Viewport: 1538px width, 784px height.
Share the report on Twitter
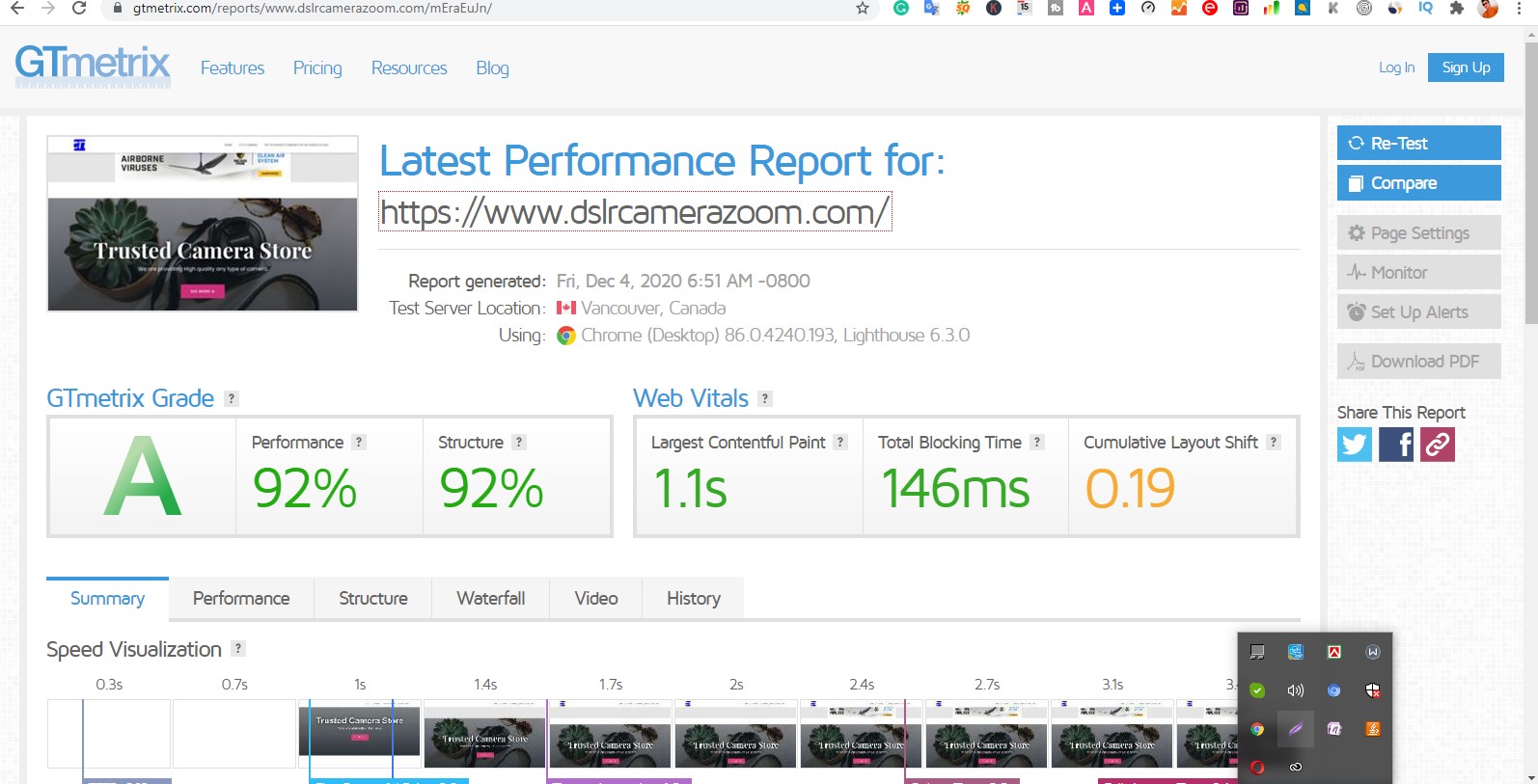pos(1354,445)
